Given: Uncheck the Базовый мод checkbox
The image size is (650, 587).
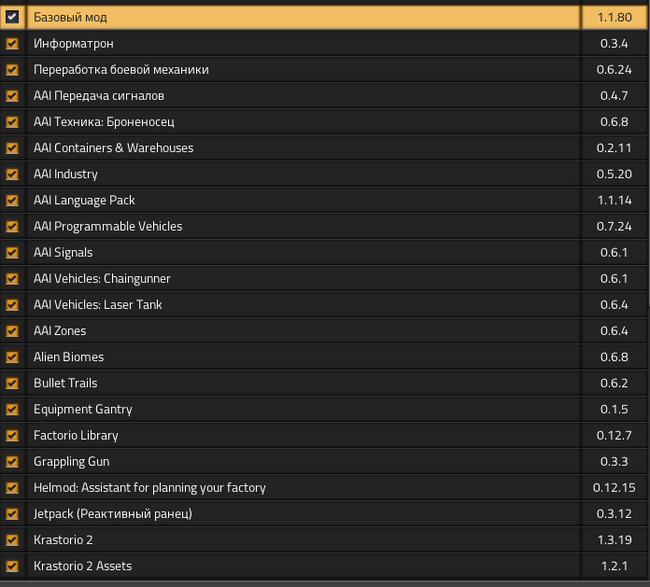Looking at the screenshot, I should coord(12,17).
